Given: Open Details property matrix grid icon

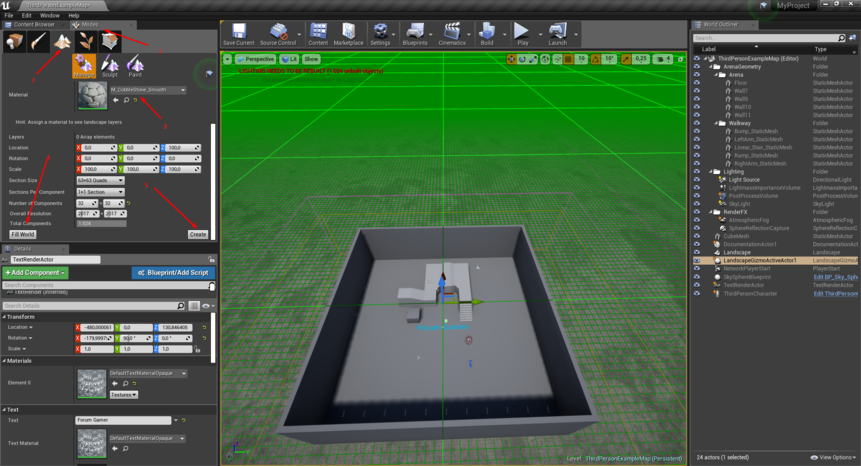Looking at the screenshot, I should click(x=194, y=306).
